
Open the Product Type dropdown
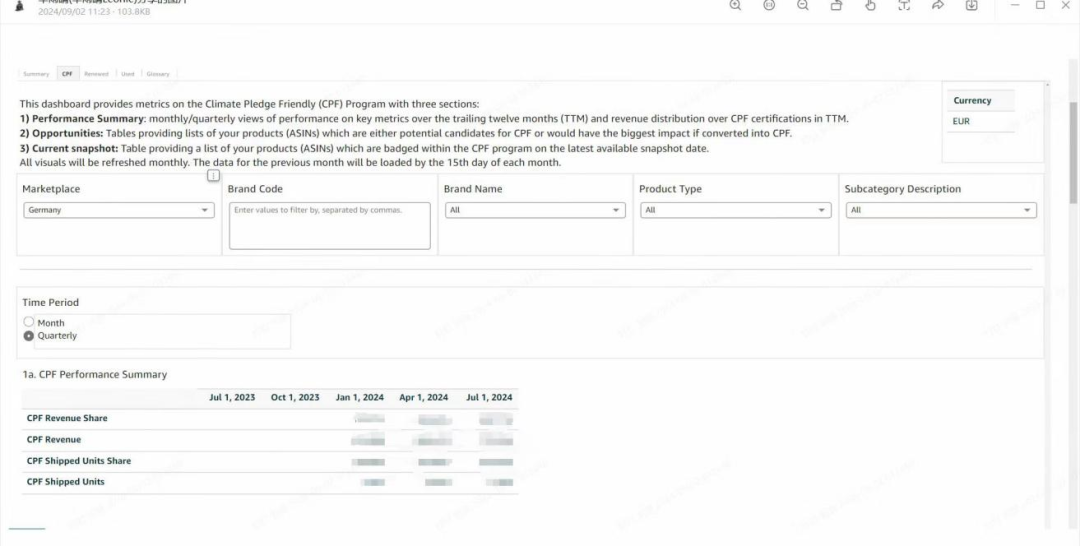tap(735, 211)
